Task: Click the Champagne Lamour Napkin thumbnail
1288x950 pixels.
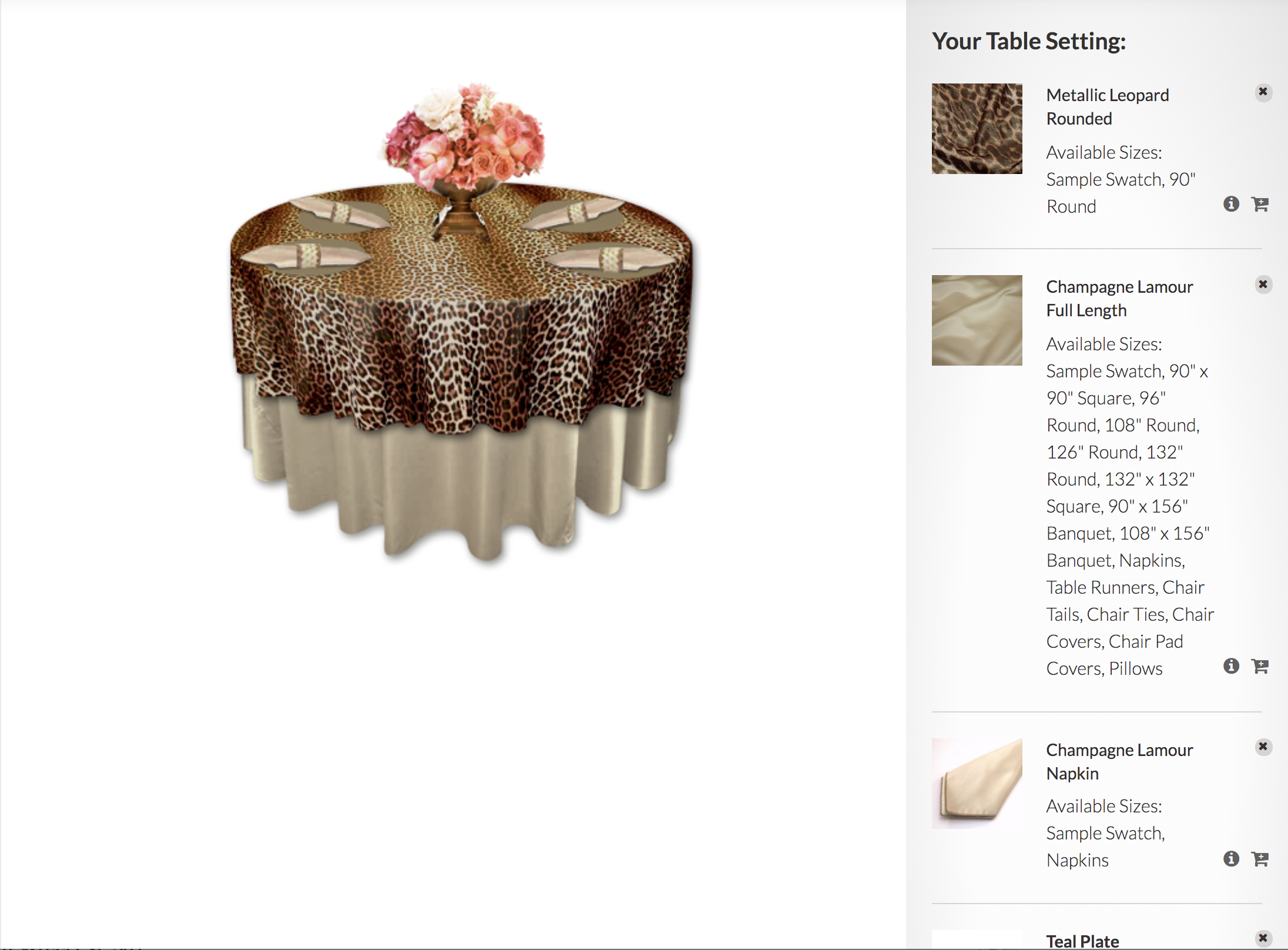Action: click(x=977, y=784)
